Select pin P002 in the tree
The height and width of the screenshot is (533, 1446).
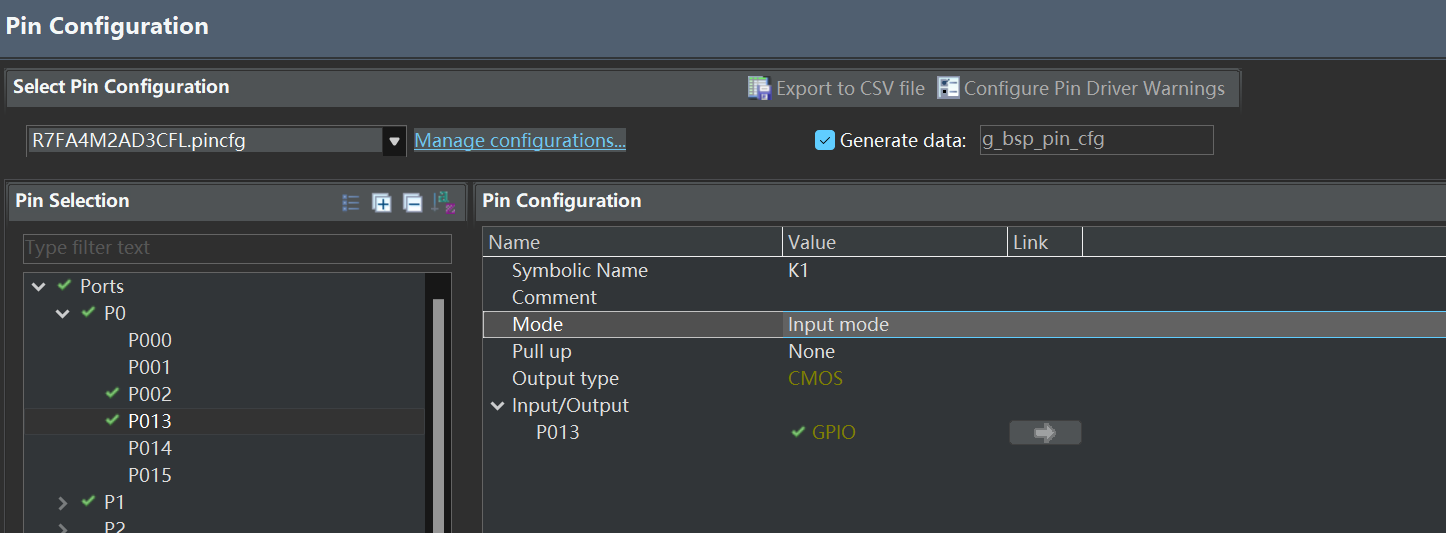click(x=150, y=394)
